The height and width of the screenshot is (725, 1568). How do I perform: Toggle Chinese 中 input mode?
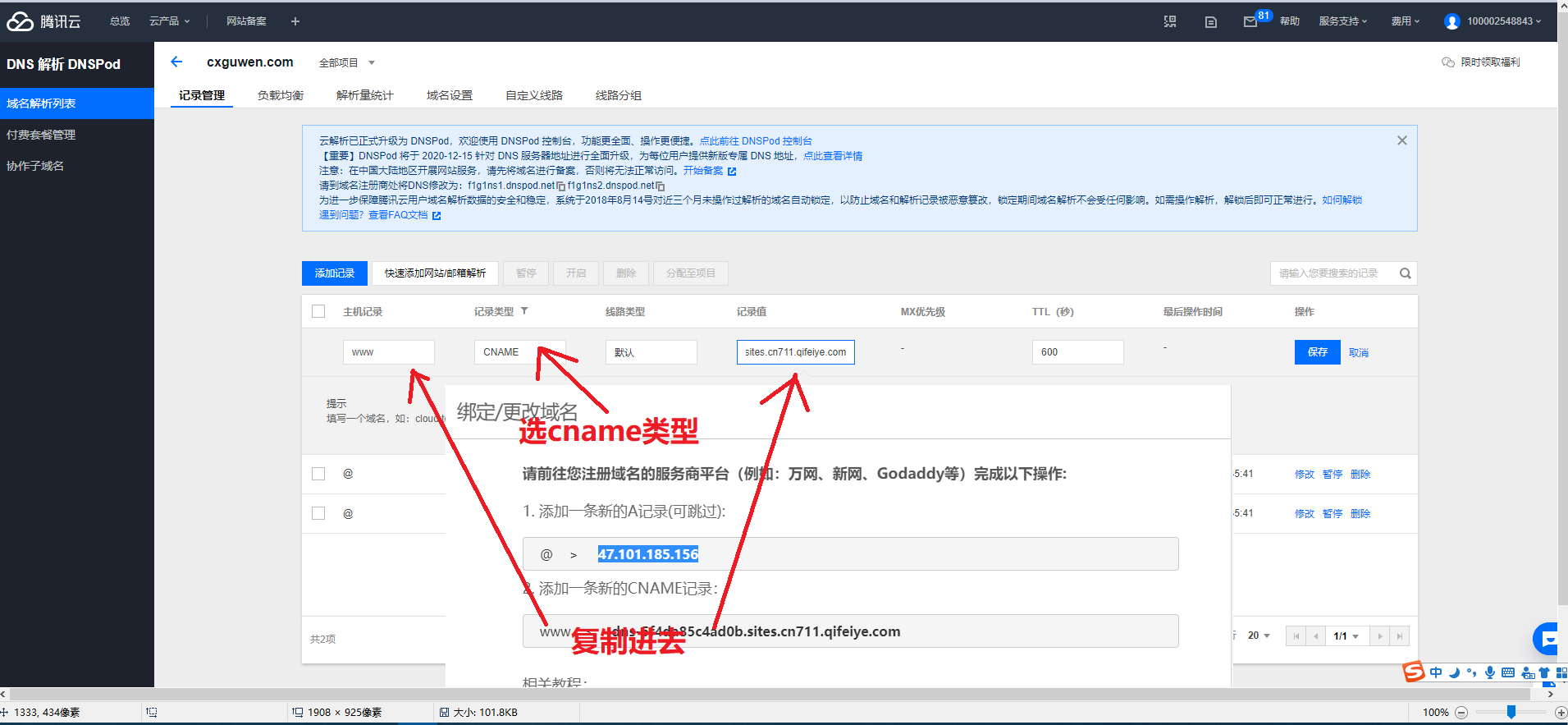[1436, 672]
